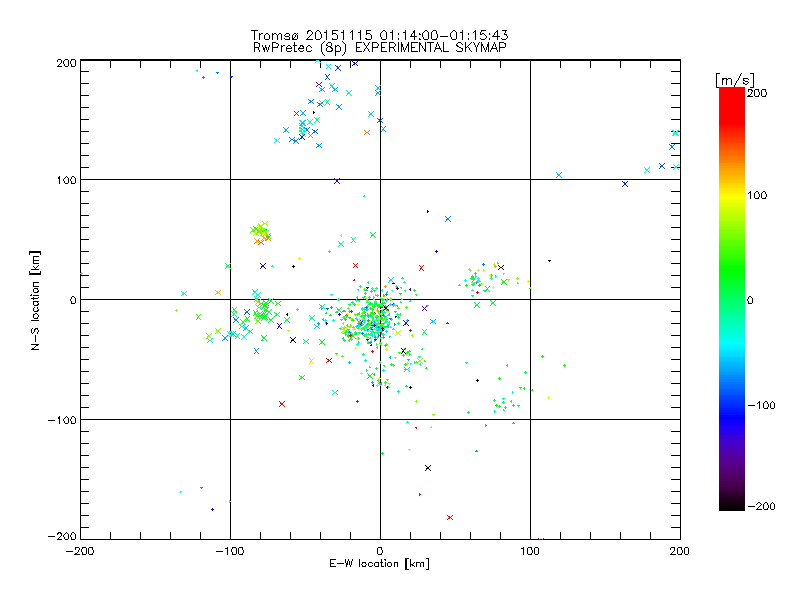This screenshot has height=600, width=800.
Task: Click the colorbar label '-200'
Action: click(761, 506)
